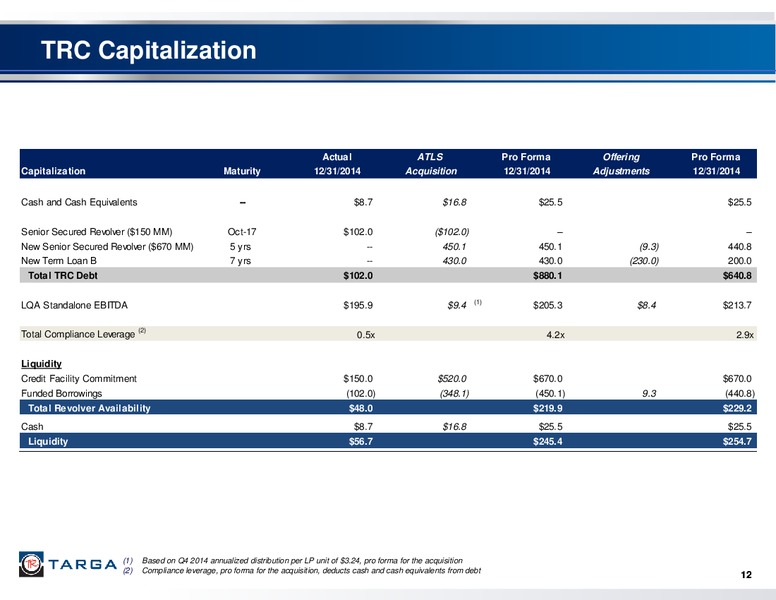Screen dimensions: 776x600
Task: Select the "(450.1)" Funded Borrowings value
Action: (x=550, y=394)
